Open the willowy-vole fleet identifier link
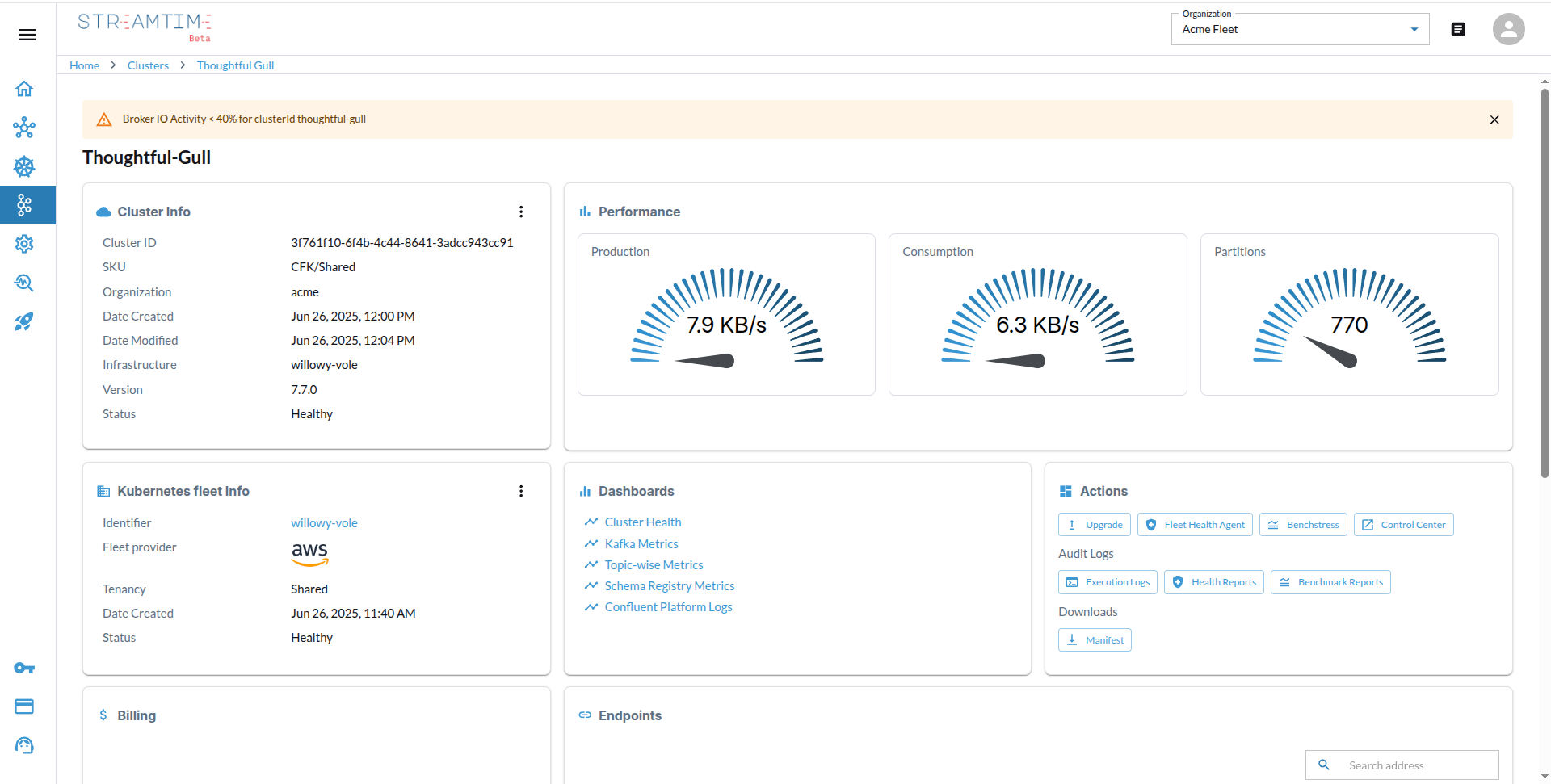The width and height of the screenshot is (1551, 784). (324, 523)
